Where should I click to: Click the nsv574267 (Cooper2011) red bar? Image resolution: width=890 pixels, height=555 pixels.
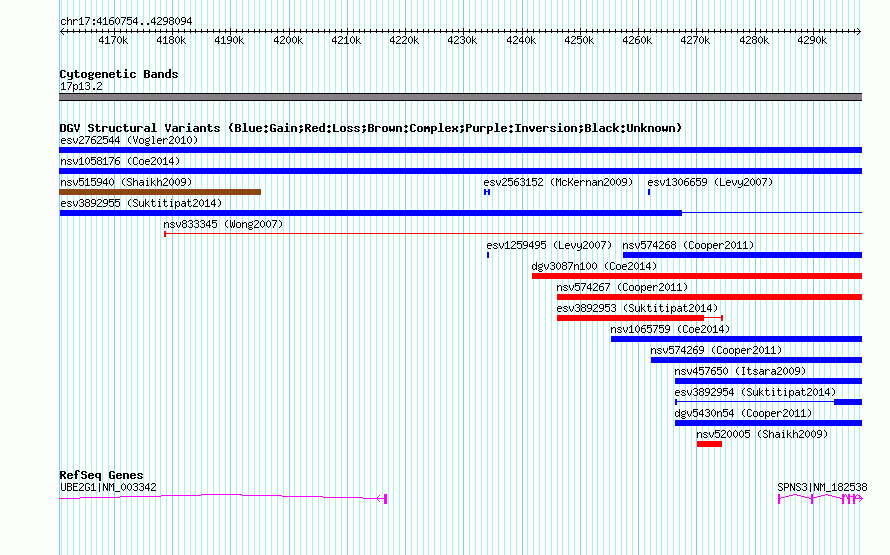(710, 297)
